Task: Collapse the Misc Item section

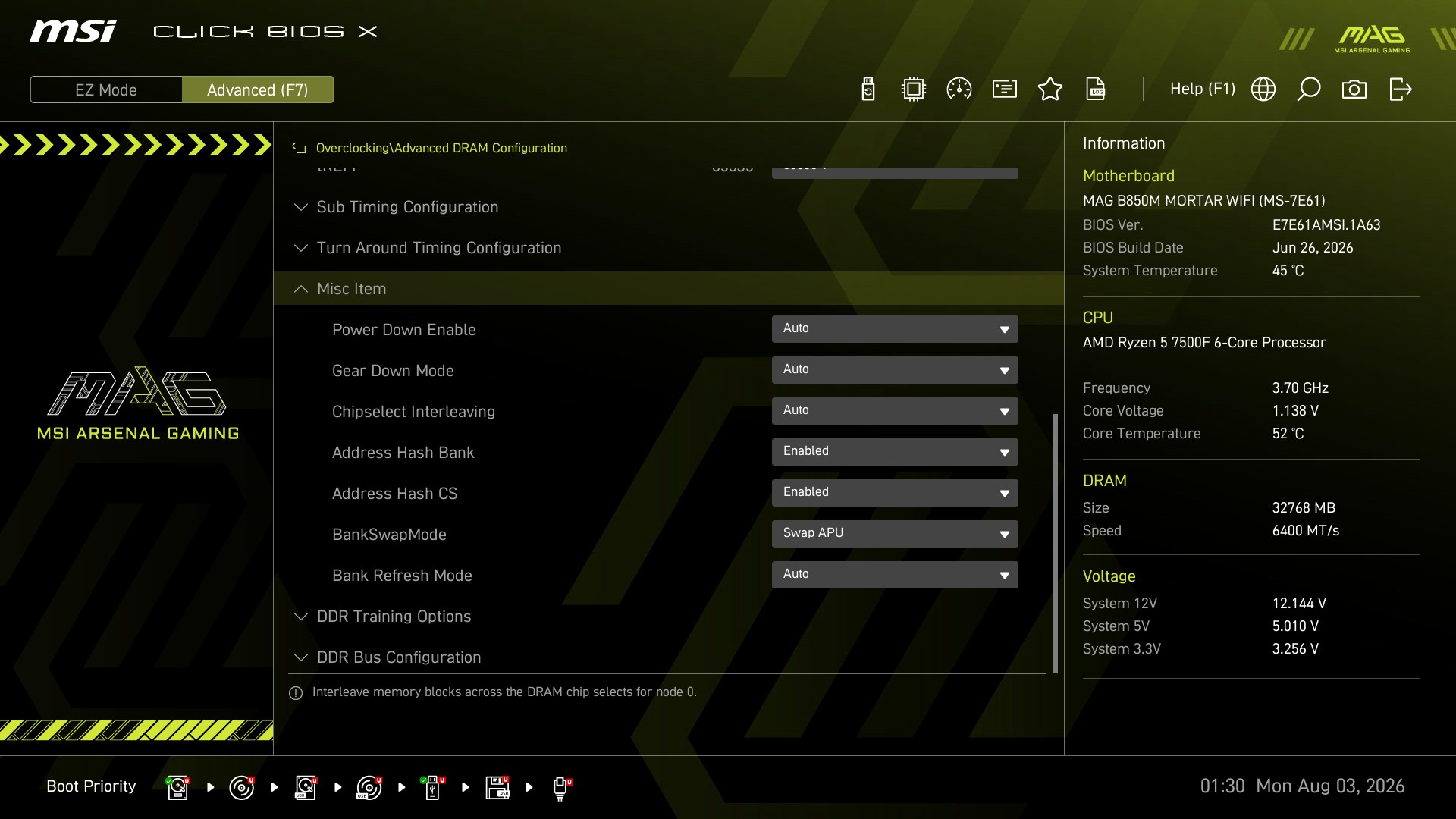Action: (x=667, y=289)
